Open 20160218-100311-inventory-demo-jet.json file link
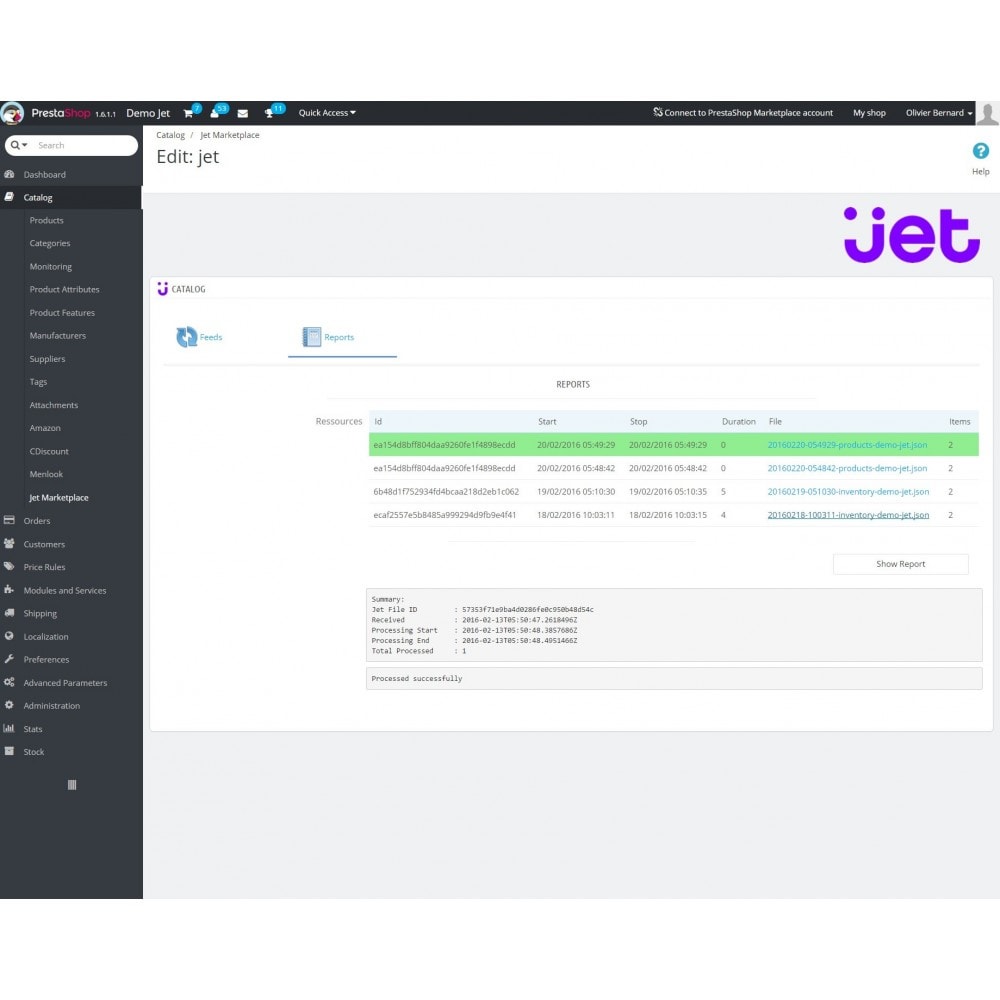Screen dimensions: 1000x1000 tap(848, 515)
